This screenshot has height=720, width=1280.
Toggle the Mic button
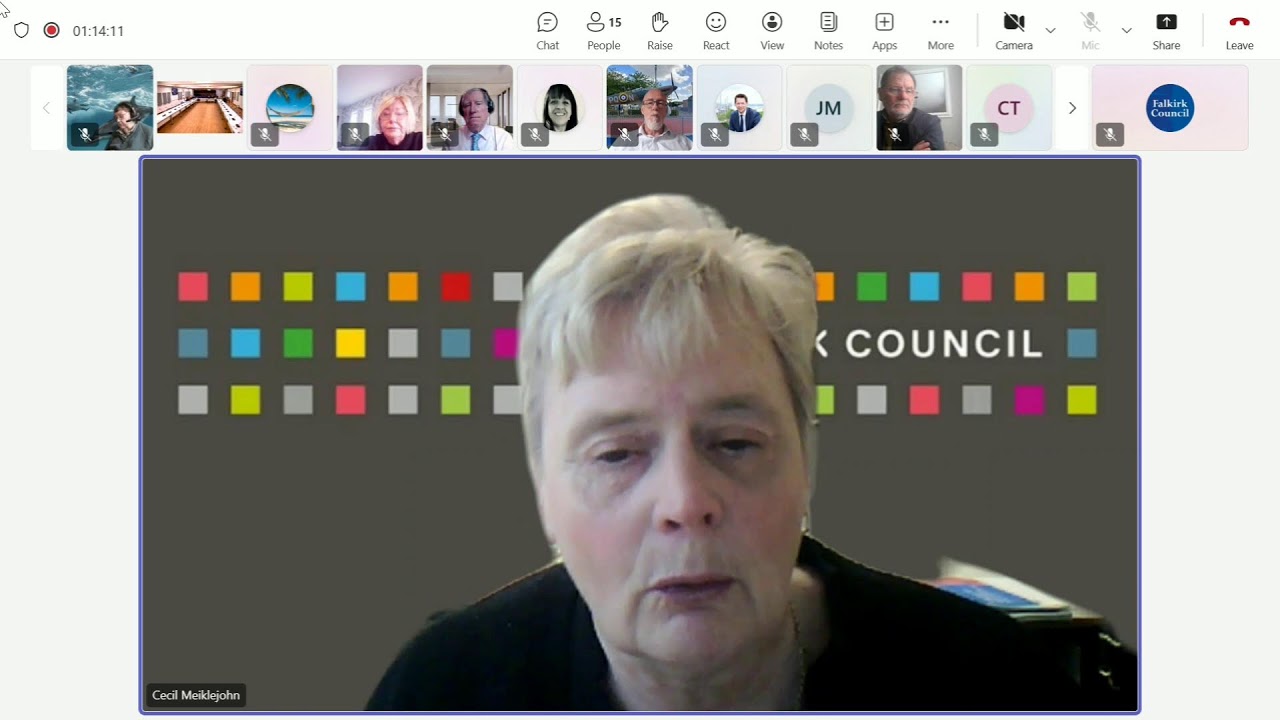click(x=1090, y=31)
